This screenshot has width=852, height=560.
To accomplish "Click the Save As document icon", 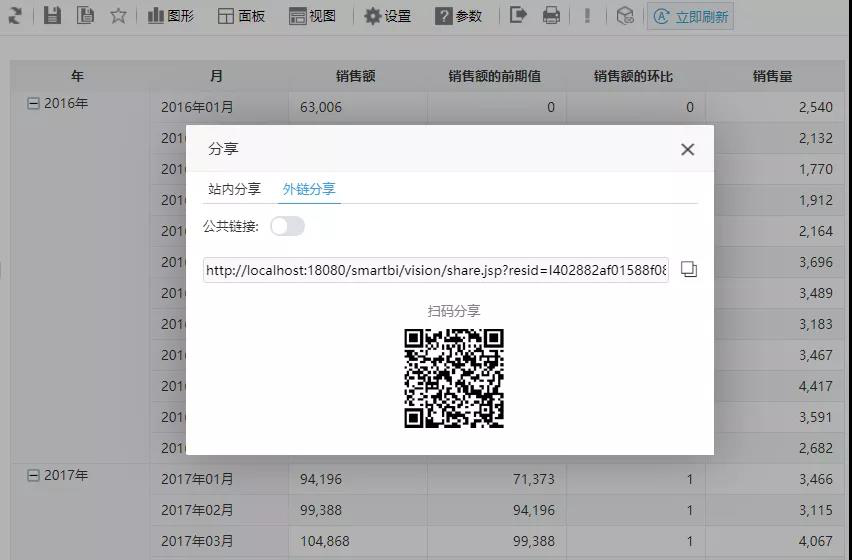I will 85,15.
